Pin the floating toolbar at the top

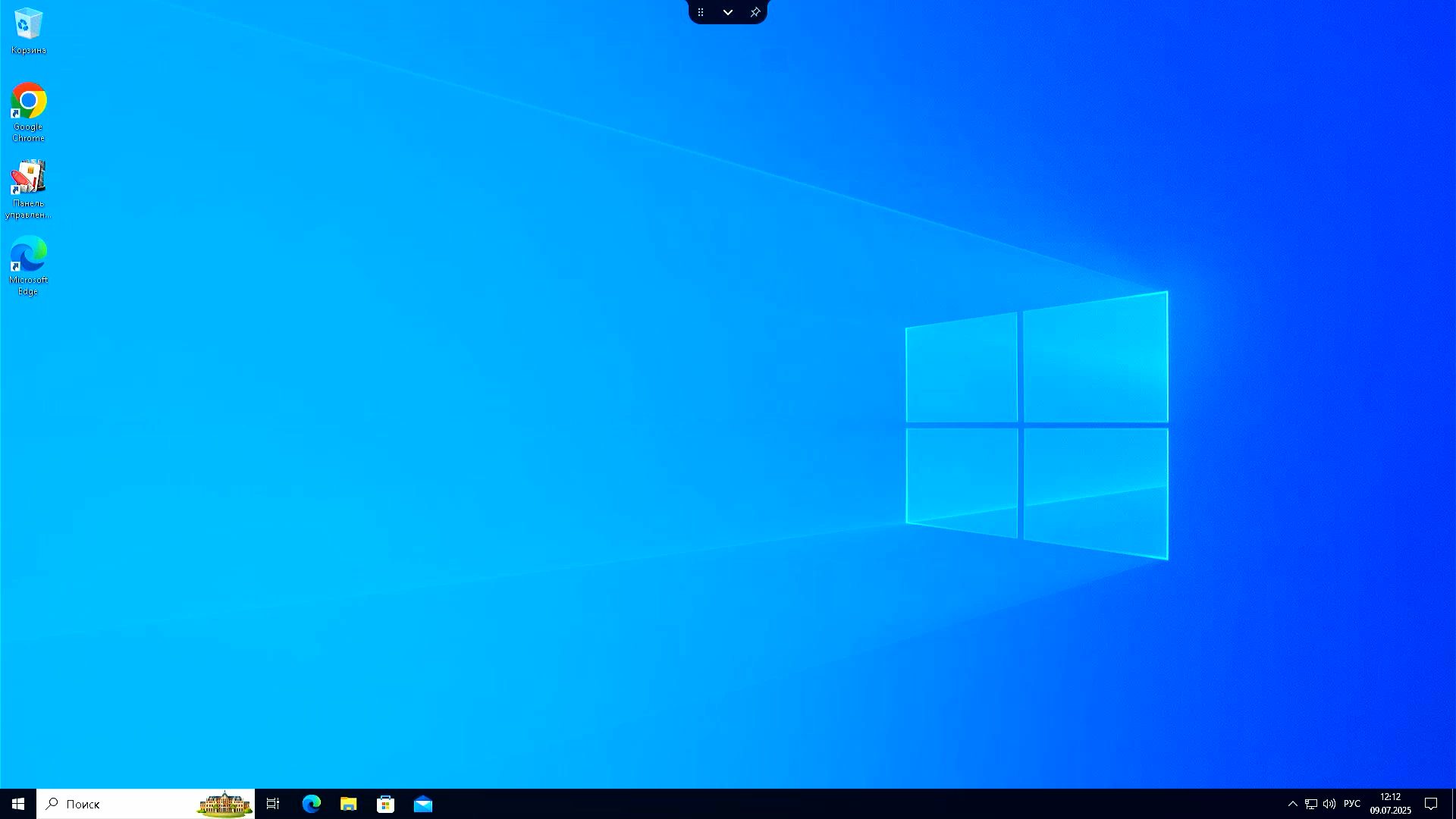pyautogui.click(x=755, y=12)
